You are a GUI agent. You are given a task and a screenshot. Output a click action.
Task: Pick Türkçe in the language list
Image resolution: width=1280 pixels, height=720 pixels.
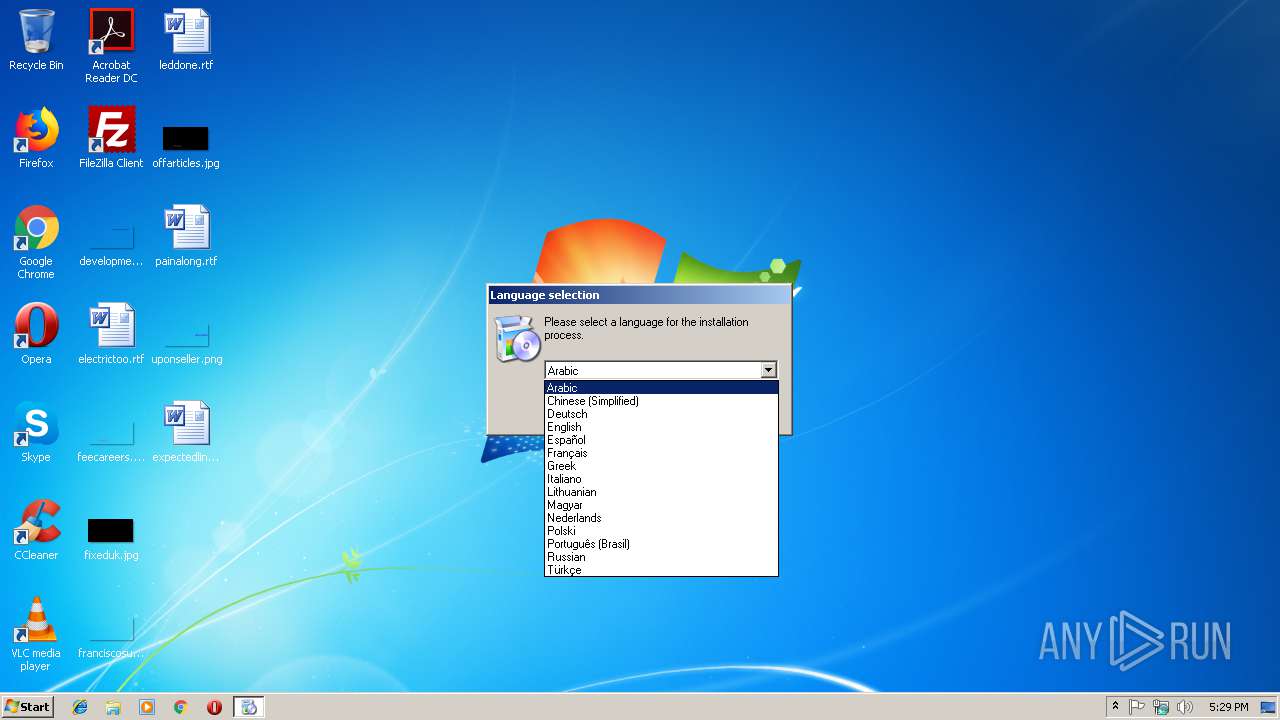(661, 570)
